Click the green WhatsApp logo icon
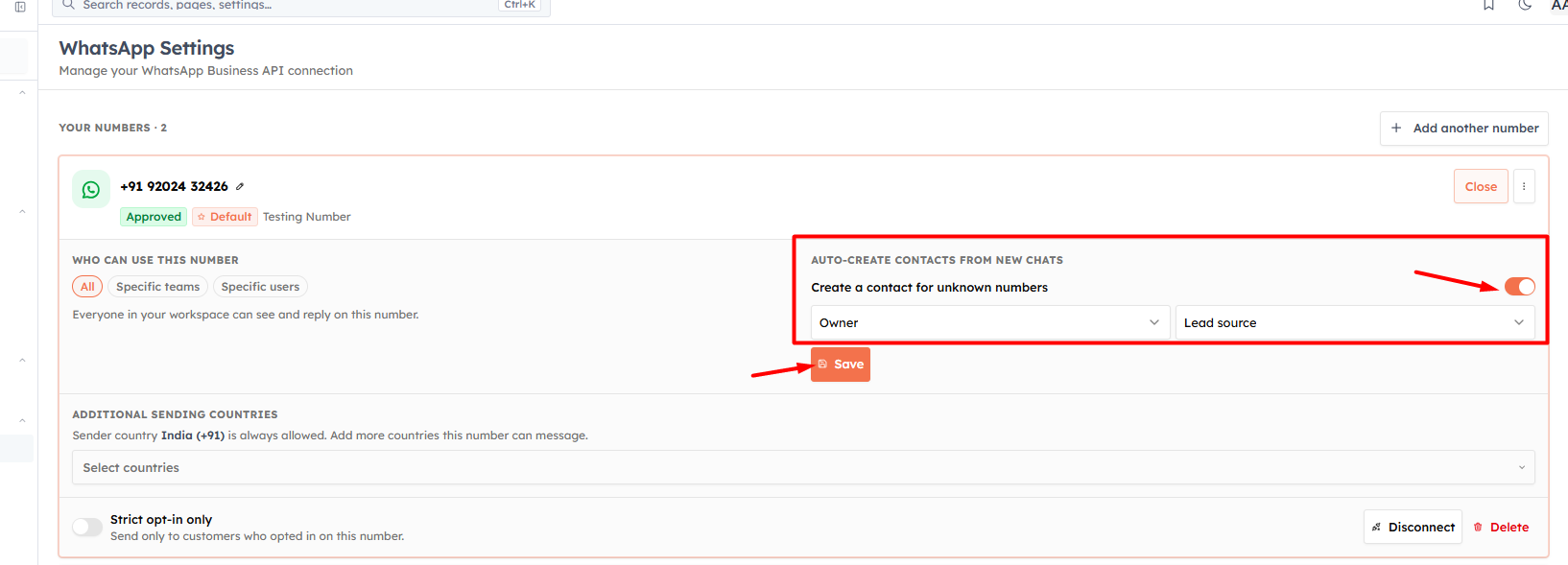 pos(91,189)
